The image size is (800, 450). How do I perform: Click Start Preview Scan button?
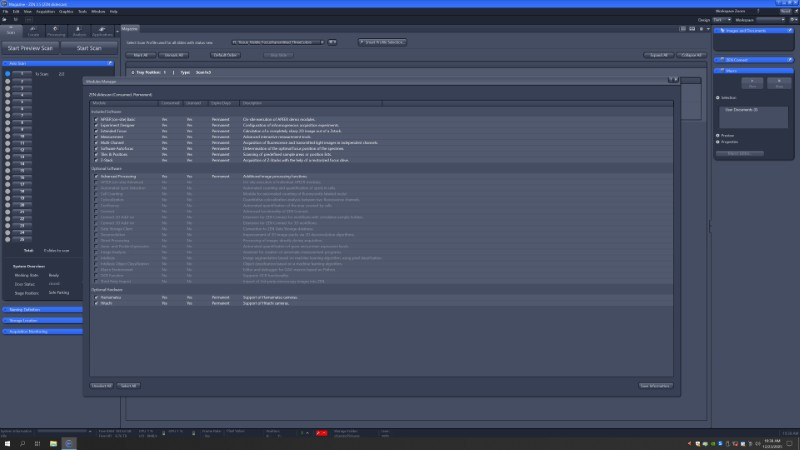point(29,47)
